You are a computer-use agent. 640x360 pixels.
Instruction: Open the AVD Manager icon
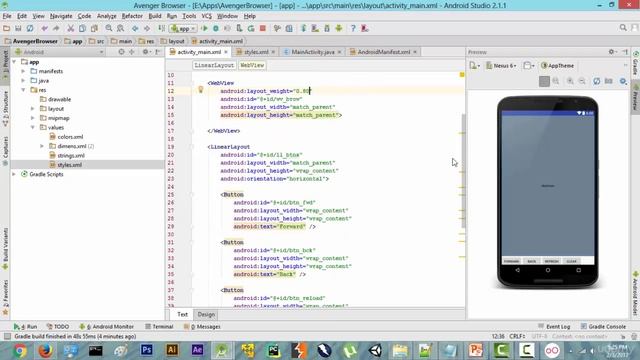315,28
